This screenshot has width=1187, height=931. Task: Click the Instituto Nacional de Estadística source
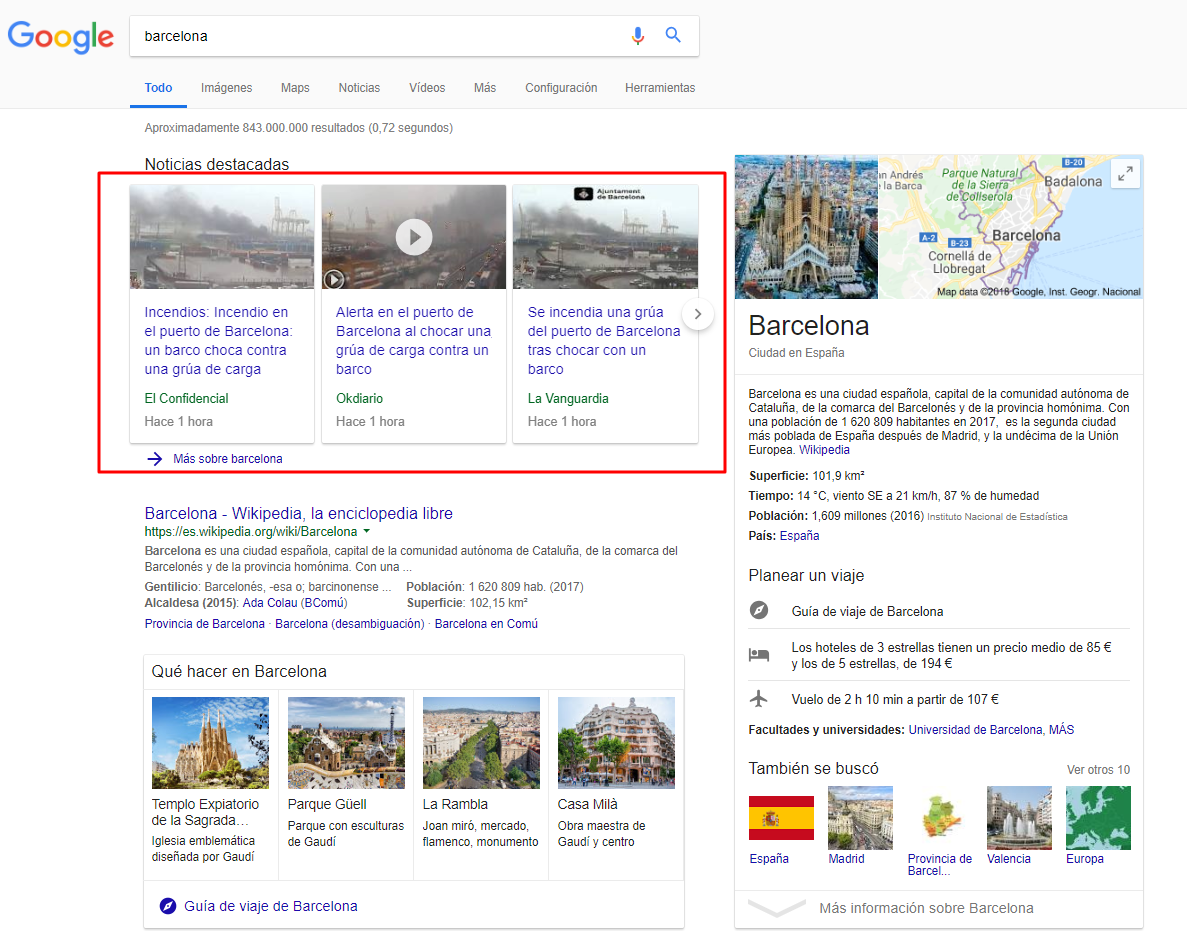pos(998,517)
